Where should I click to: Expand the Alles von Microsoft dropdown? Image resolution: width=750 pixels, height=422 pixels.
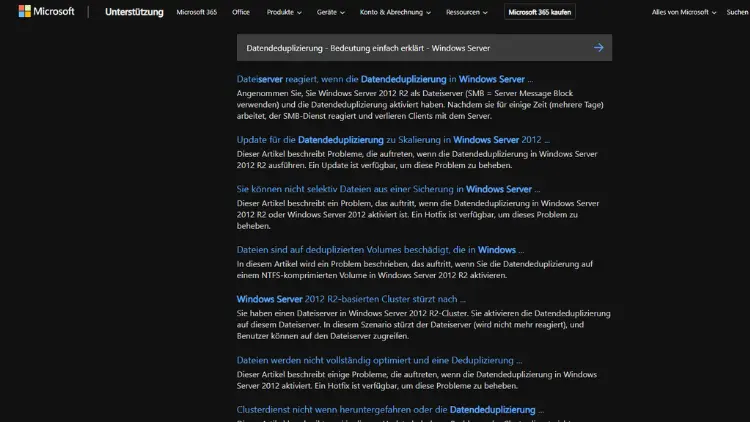pos(684,12)
